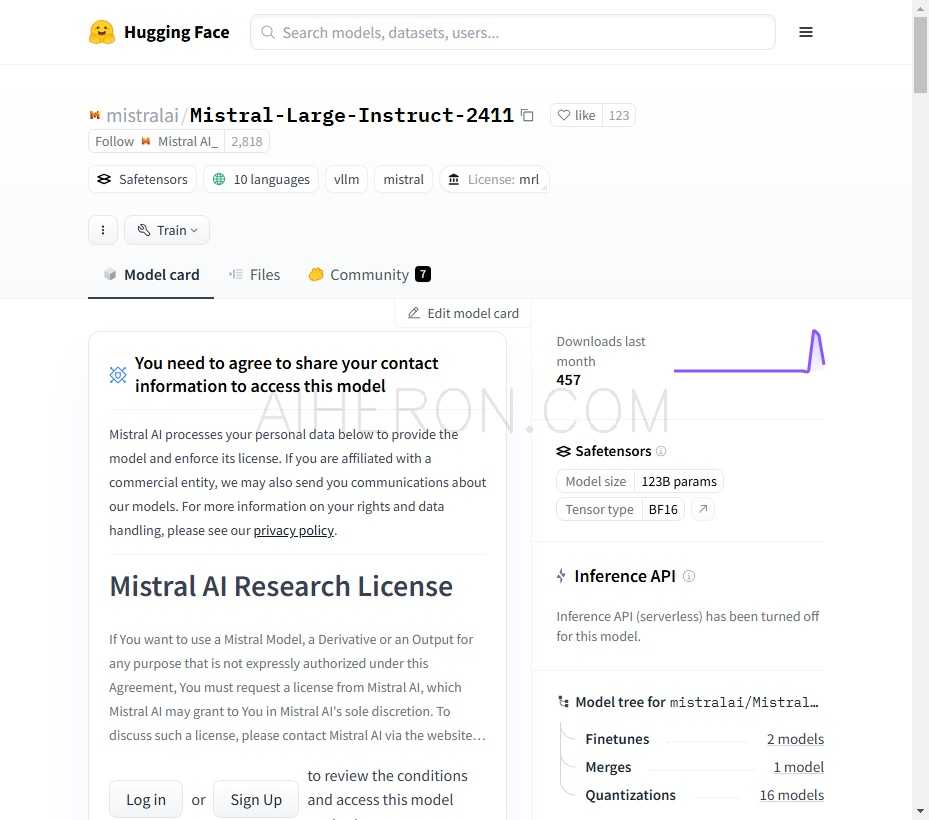The image size is (929, 820).
Task: Expand the Train dropdown
Action: click(x=167, y=230)
